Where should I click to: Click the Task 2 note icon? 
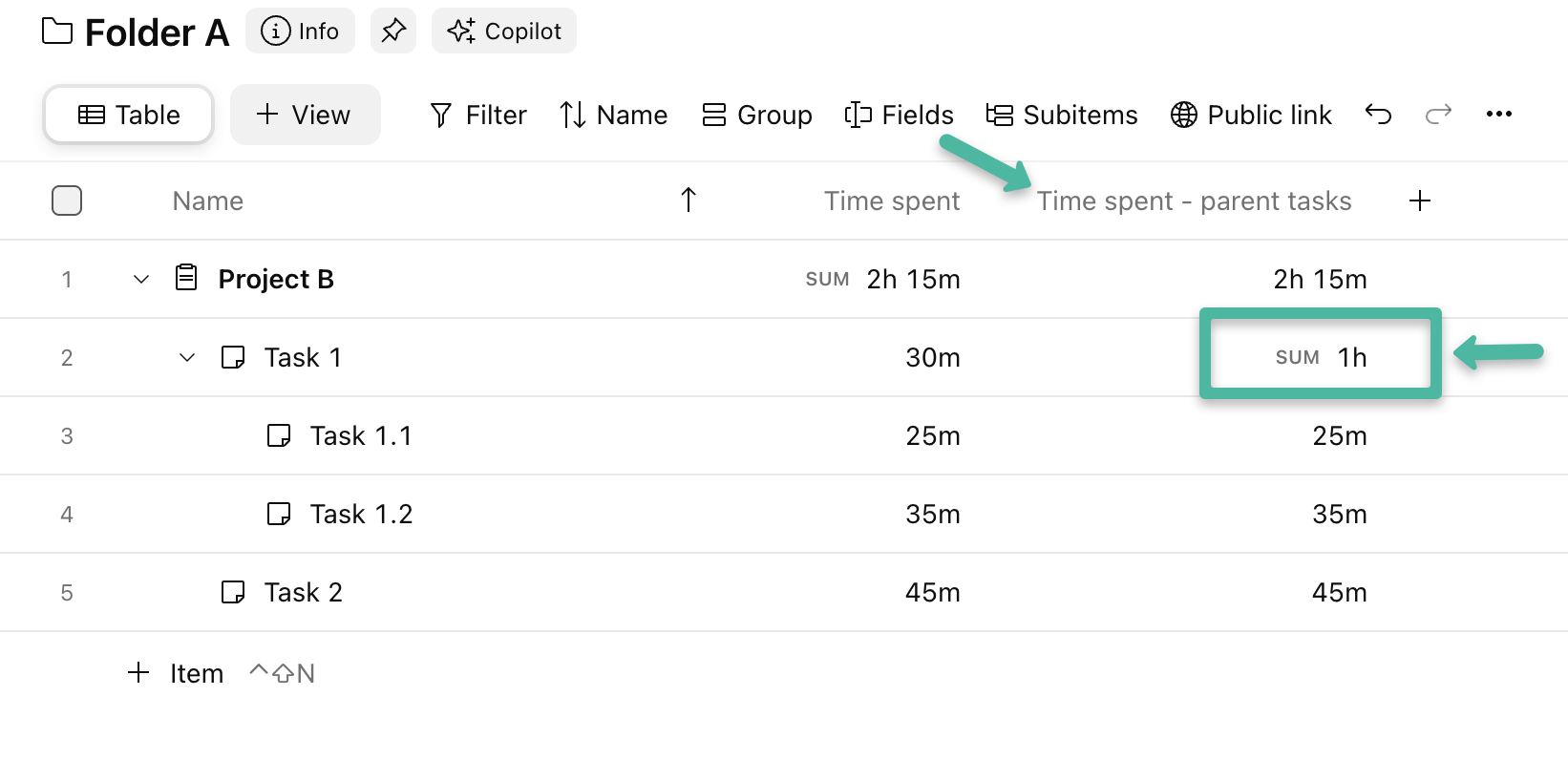pyautogui.click(x=233, y=592)
